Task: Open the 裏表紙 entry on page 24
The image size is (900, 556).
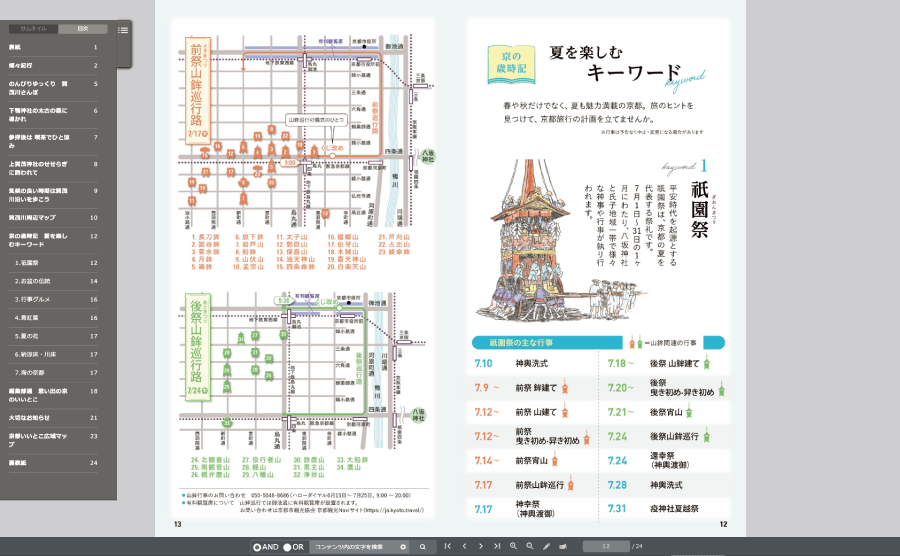Action: [53, 462]
